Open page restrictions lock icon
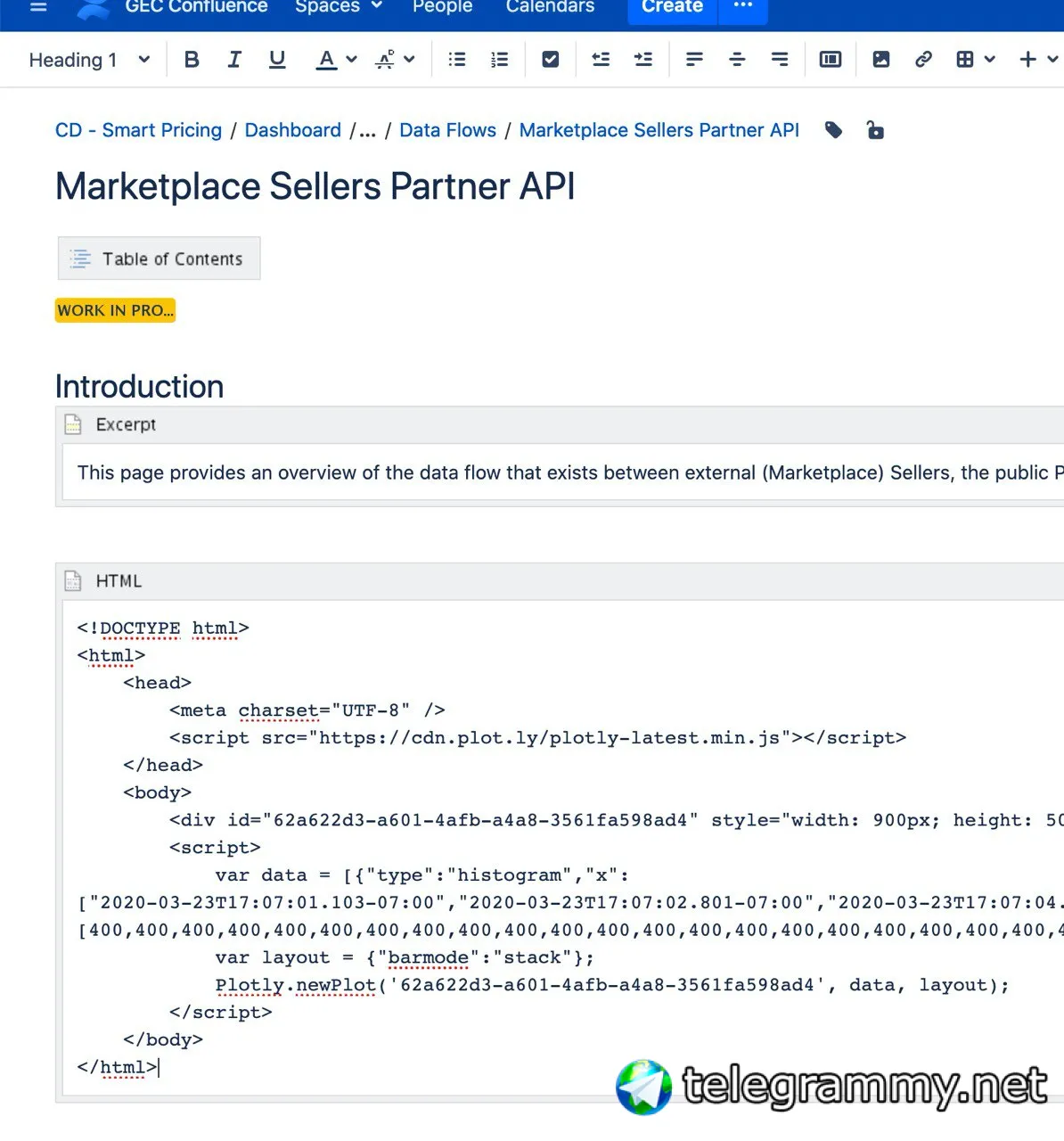The image size is (1064, 1141). (875, 130)
